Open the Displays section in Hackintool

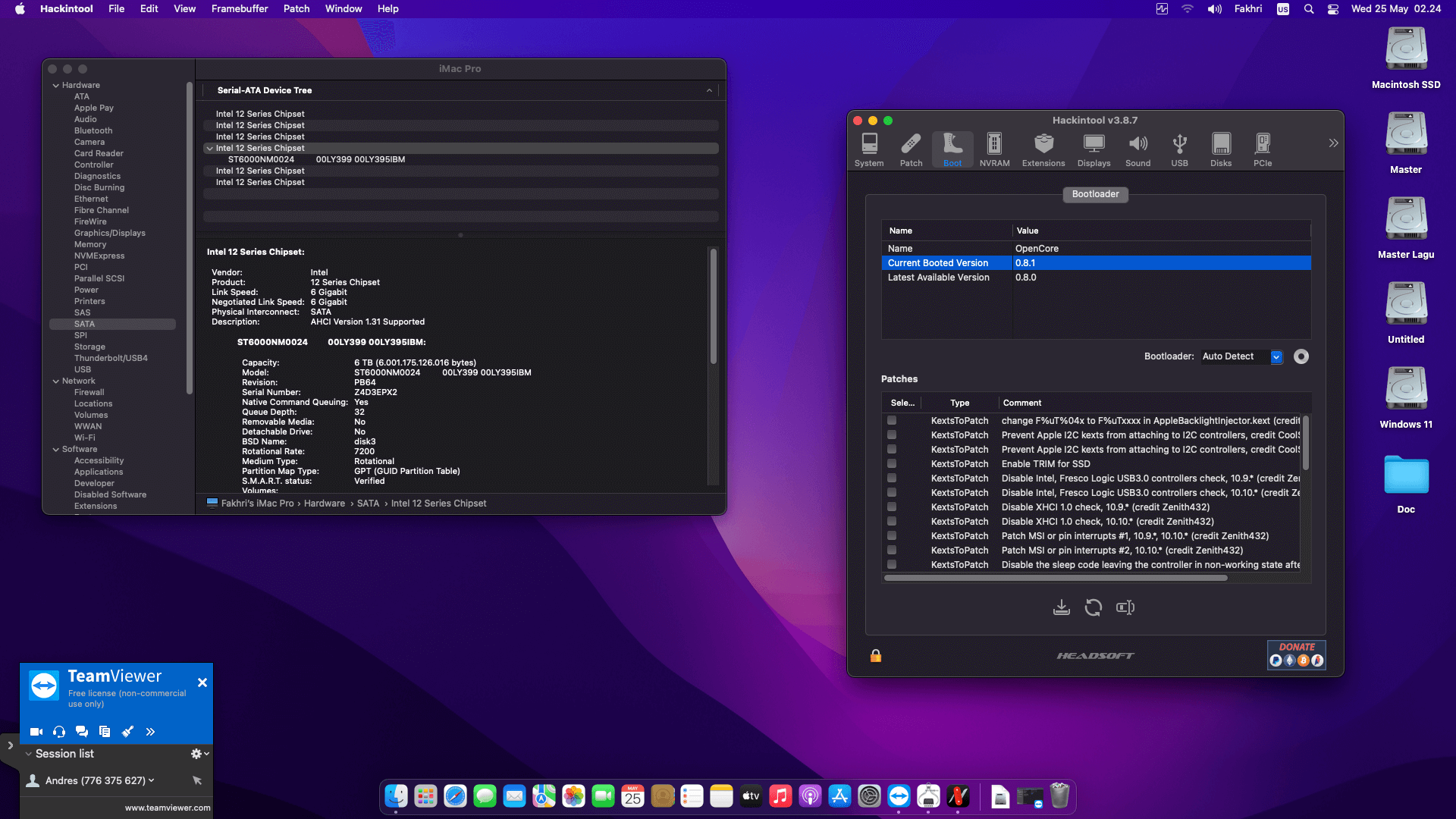(x=1094, y=149)
